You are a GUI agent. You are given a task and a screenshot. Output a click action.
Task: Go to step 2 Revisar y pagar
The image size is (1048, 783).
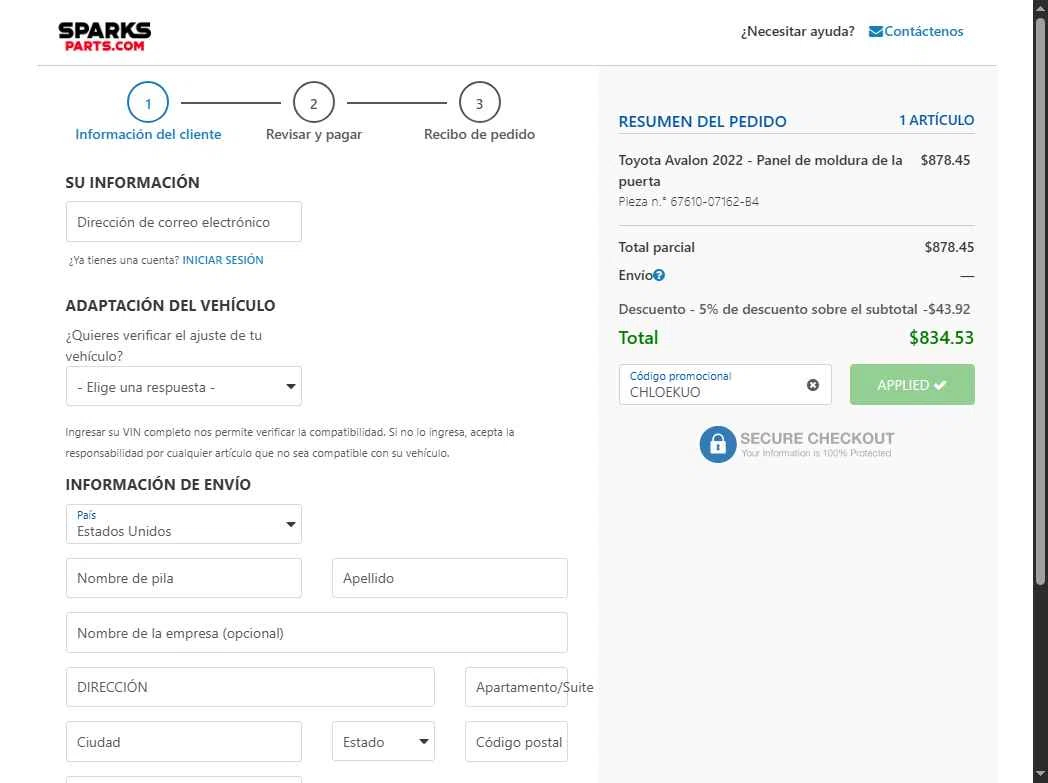point(313,102)
